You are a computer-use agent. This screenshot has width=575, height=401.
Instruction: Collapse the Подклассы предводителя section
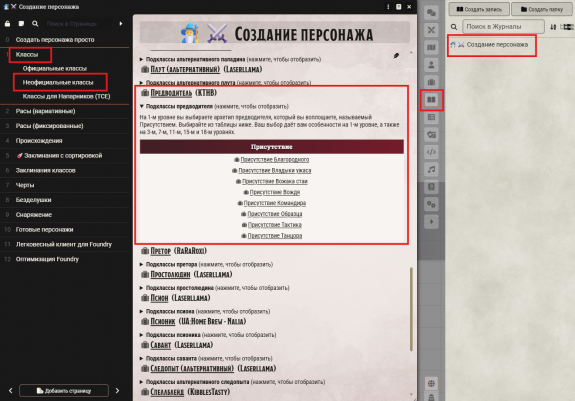pos(215,106)
